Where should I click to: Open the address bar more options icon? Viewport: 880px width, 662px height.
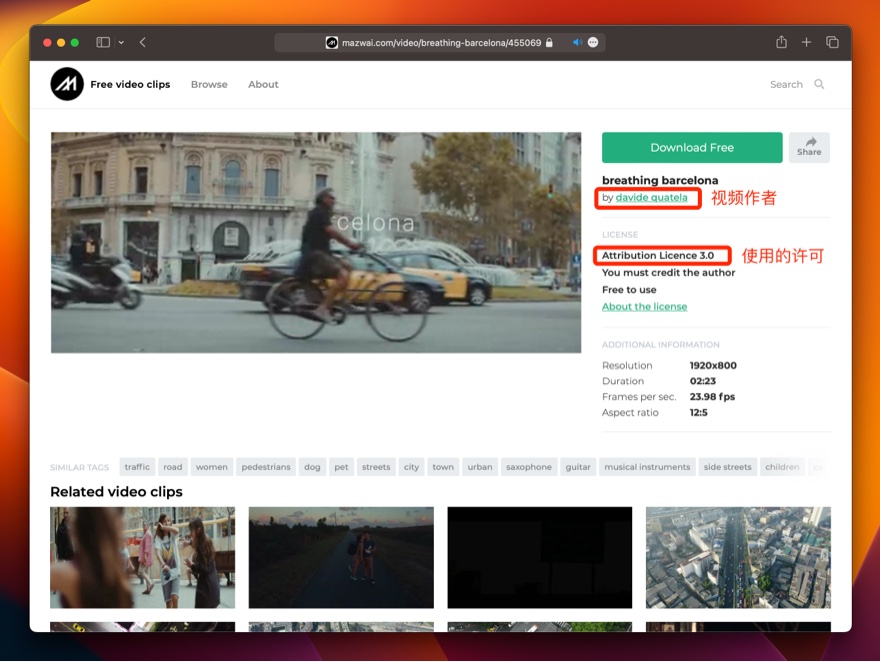click(593, 43)
